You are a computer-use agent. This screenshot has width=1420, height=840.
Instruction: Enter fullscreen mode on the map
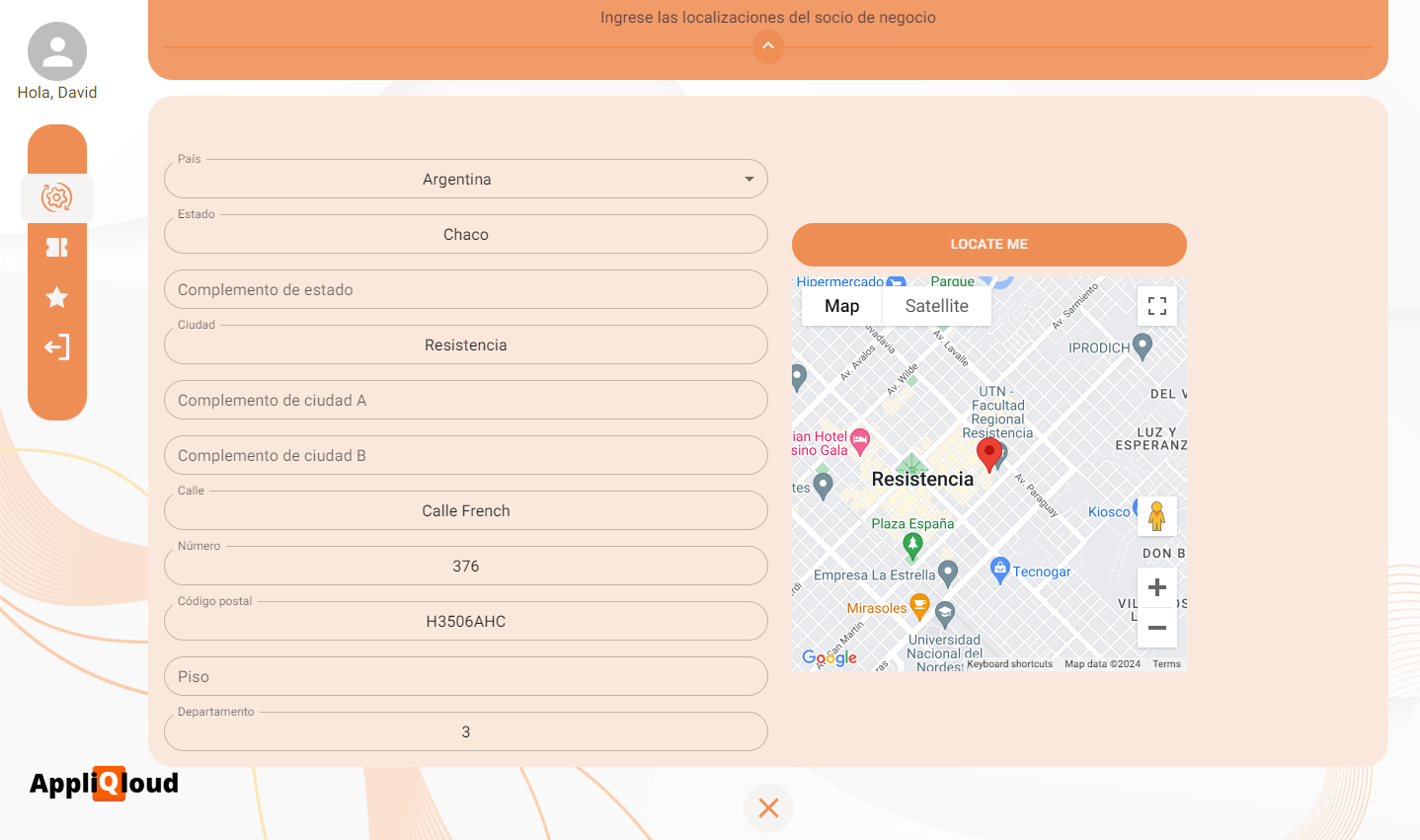pyautogui.click(x=1156, y=306)
